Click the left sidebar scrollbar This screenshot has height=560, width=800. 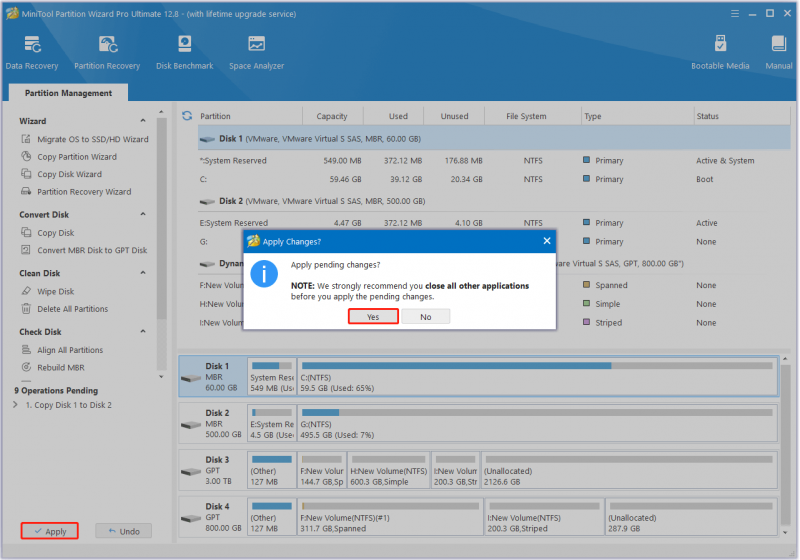click(x=162, y=219)
